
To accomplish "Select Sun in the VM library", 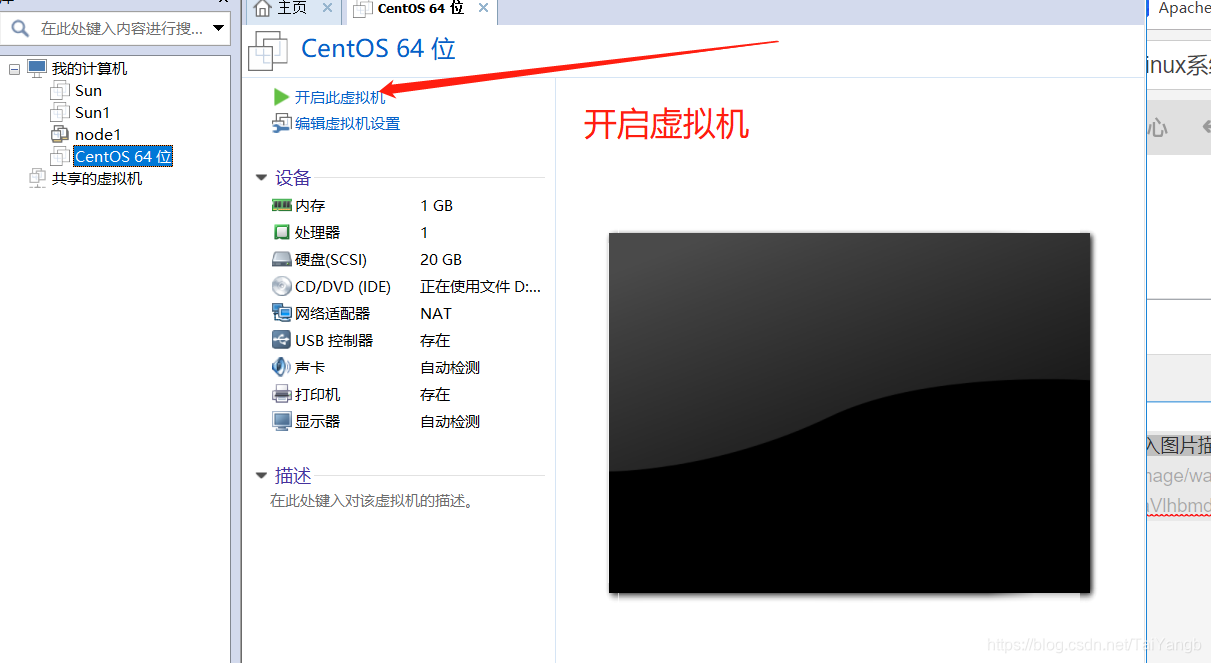I will (88, 90).
